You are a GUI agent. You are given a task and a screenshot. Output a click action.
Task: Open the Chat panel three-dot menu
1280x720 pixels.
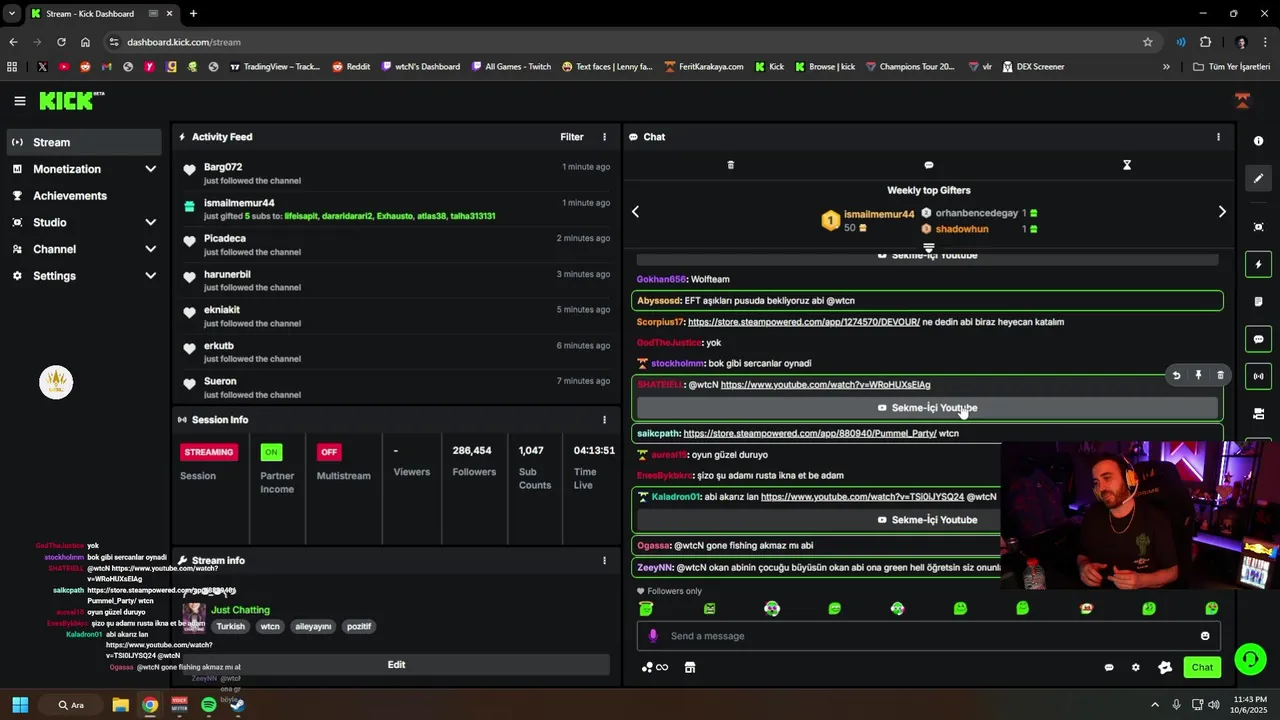point(1218,137)
